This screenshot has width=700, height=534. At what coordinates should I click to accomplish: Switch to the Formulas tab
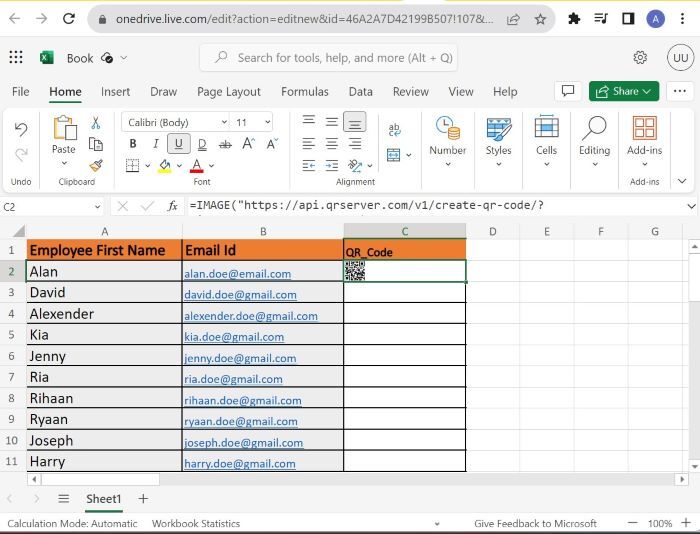coord(305,92)
